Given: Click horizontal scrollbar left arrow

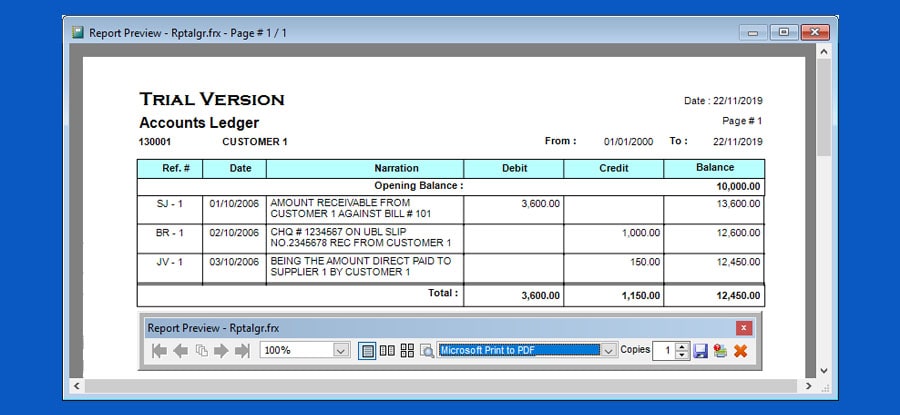Looking at the screenshot, I should (x=77, y=386).
